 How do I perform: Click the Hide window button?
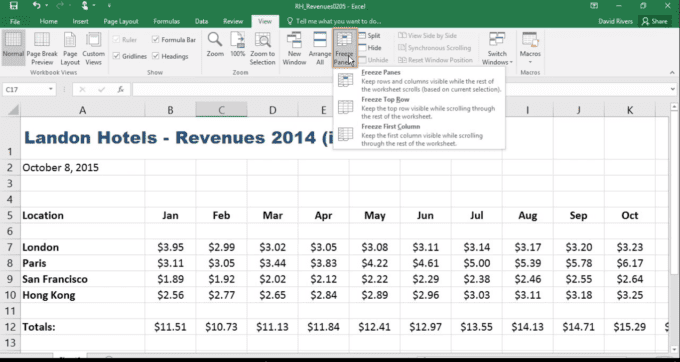[370, 48]
